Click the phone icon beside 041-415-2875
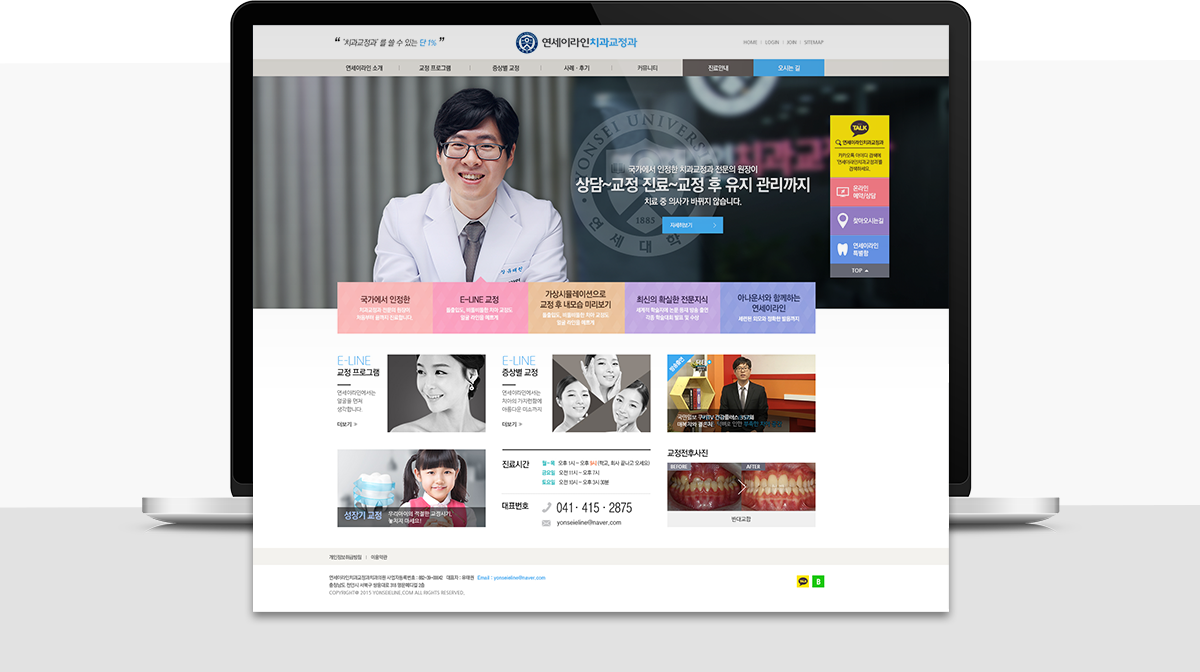 tap(546, 508)
